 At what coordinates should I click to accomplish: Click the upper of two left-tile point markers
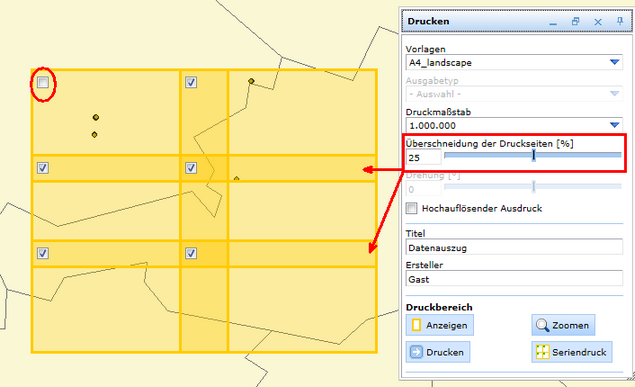click(96, 117)
